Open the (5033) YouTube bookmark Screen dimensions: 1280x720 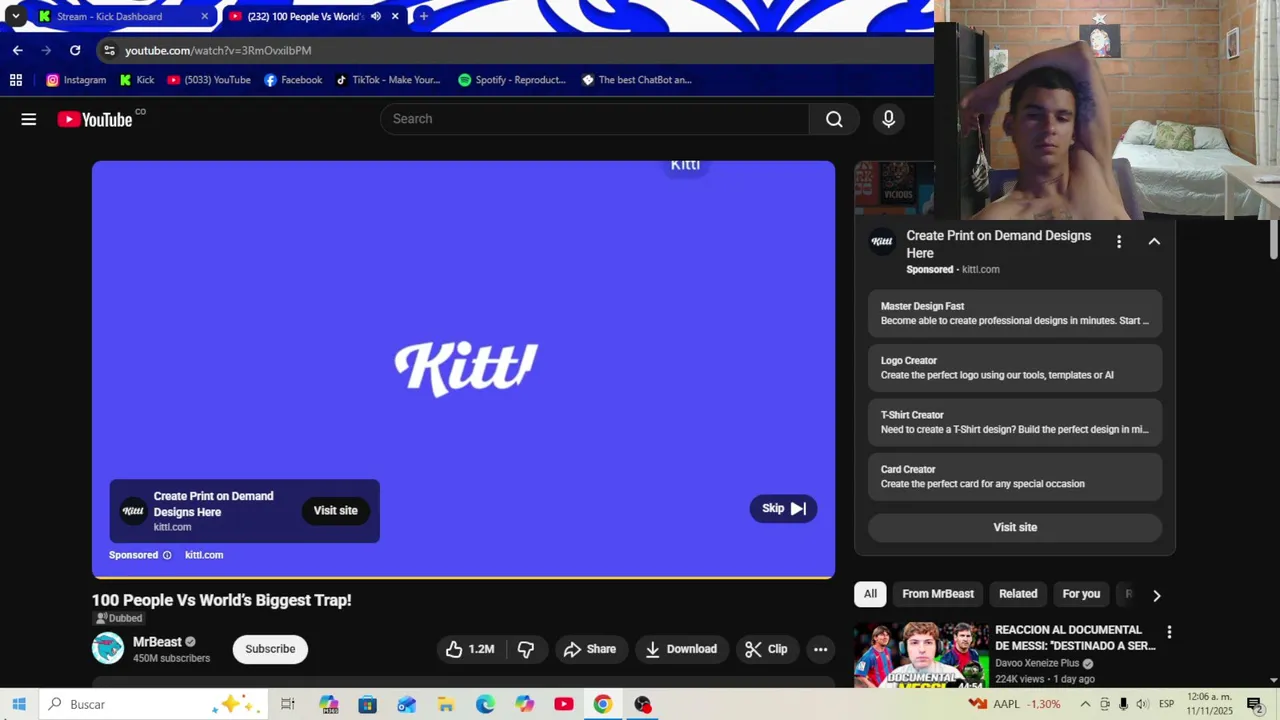click(x=209, y=80)
